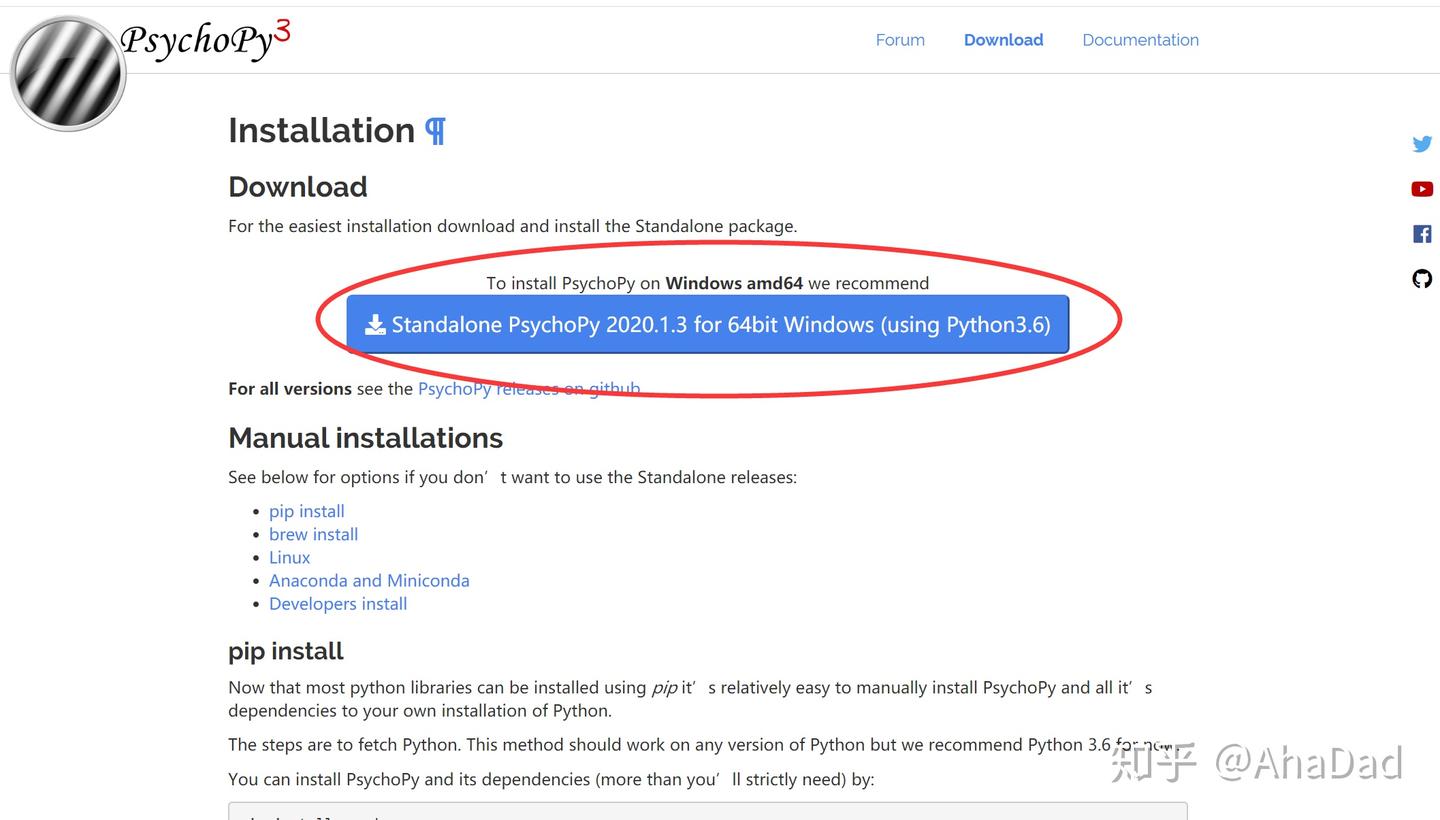Go to the Download nav item

pyautogui.click(x=1003, y=40)
